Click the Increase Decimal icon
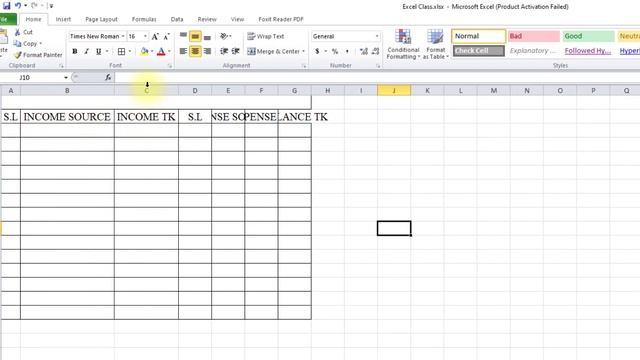The height and width of the screenshot is (360, 640). [x=364, y=51]
